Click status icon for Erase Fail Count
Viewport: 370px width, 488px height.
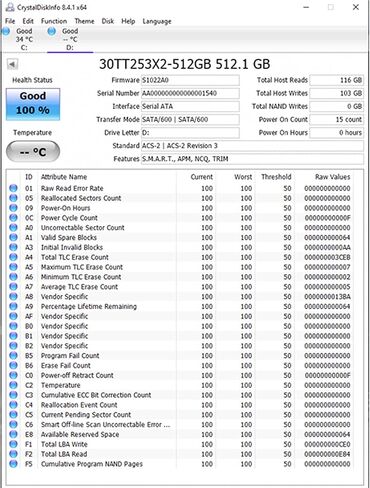tap(13, 365)
